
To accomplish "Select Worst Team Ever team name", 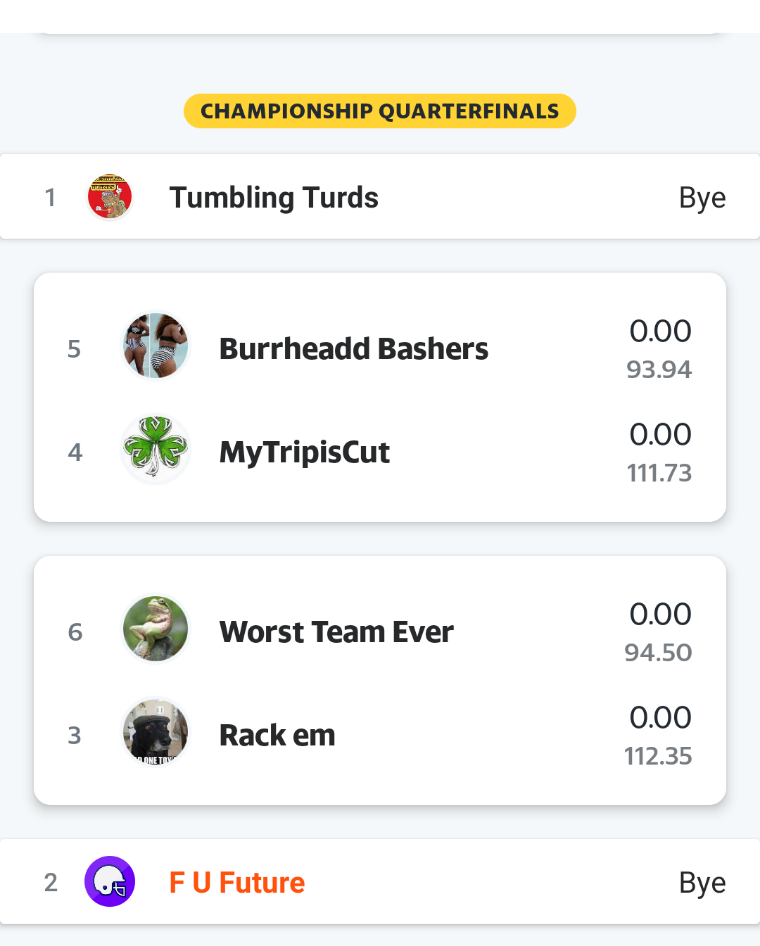I will [x=337, y=632].
